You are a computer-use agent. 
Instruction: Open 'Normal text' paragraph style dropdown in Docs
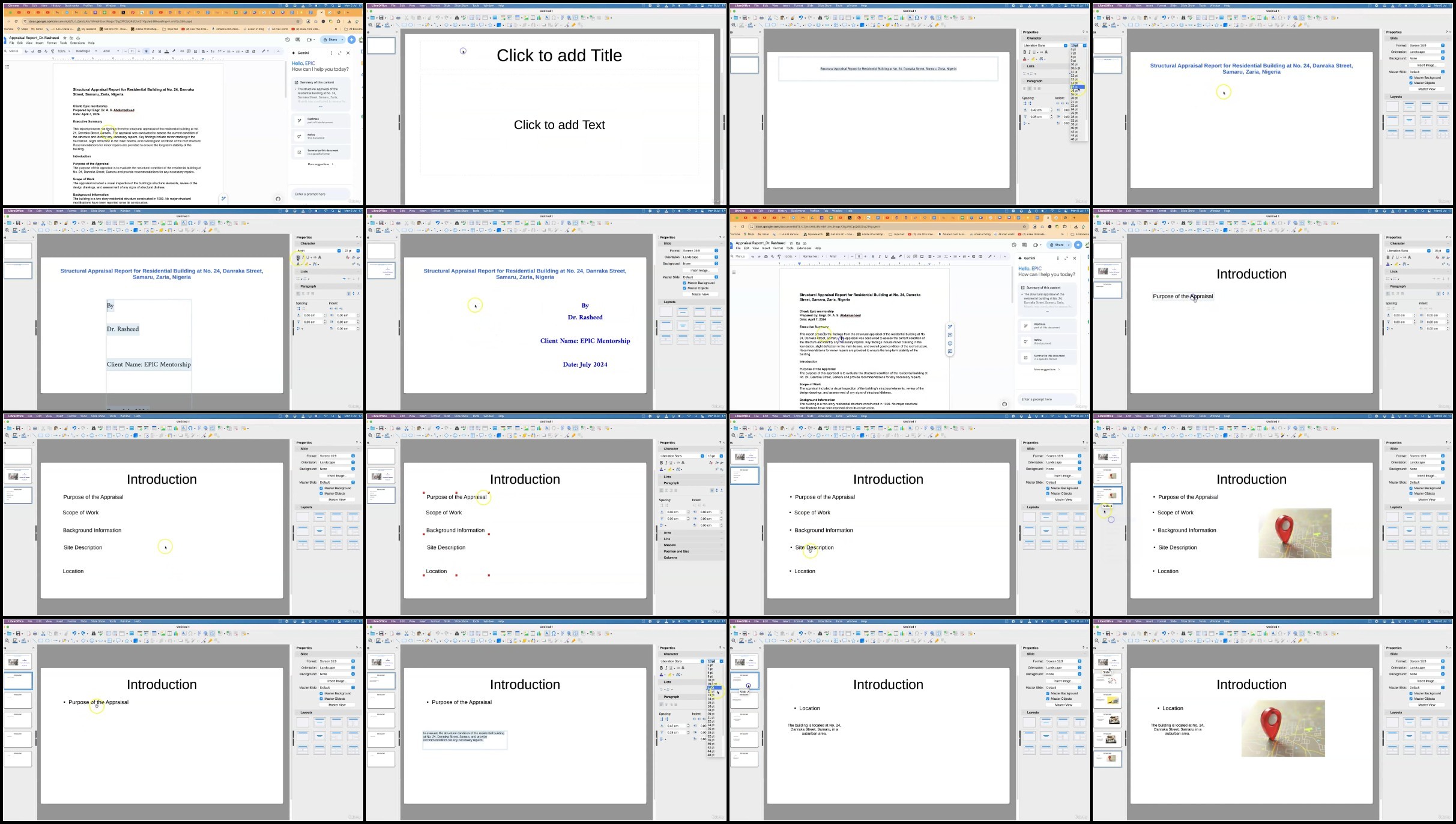(813, 256)
